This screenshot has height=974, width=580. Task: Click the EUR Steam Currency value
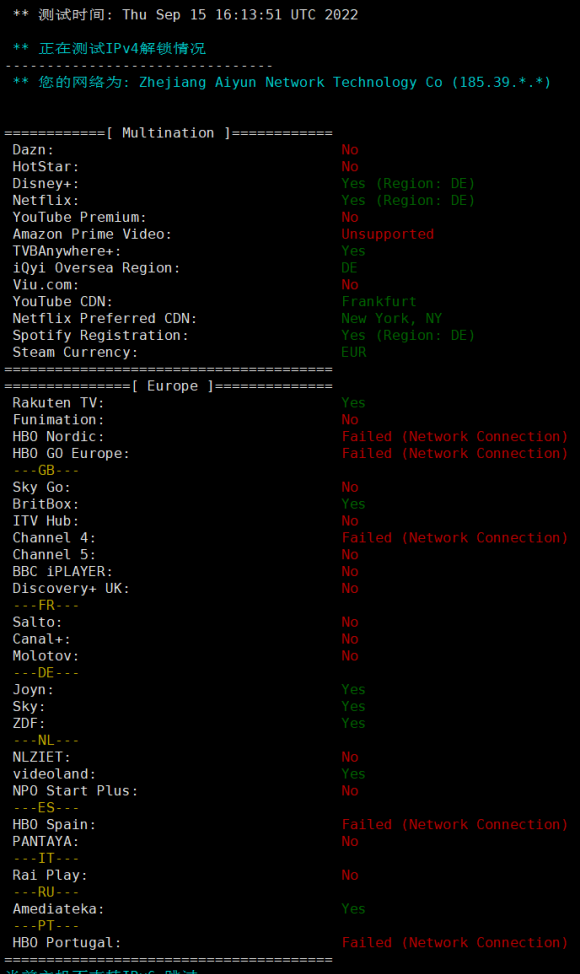coord(354,352)
